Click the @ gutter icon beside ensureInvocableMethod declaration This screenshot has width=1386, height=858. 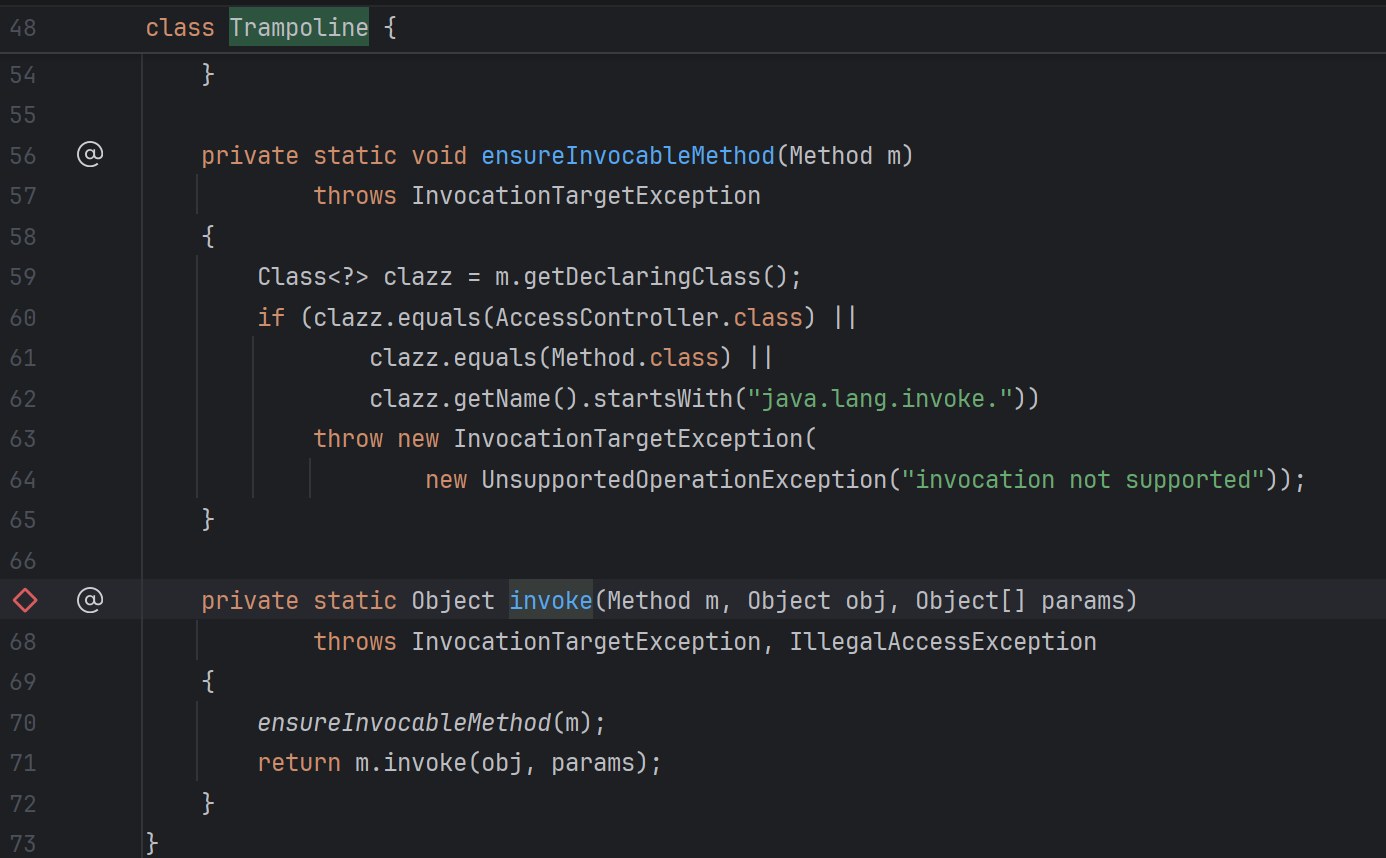click(x=90, y=155)
